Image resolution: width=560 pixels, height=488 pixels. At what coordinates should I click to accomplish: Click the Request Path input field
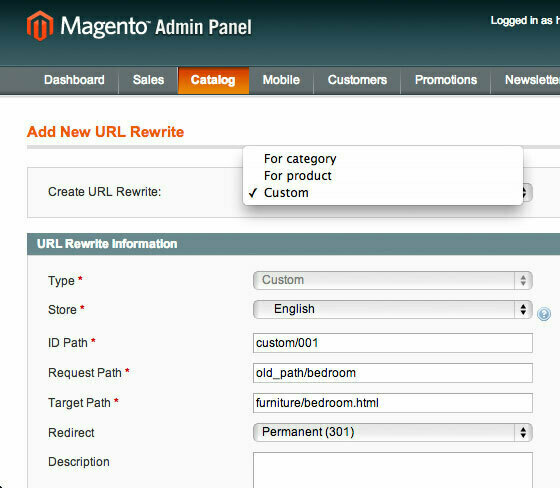(x=392, y=373)
